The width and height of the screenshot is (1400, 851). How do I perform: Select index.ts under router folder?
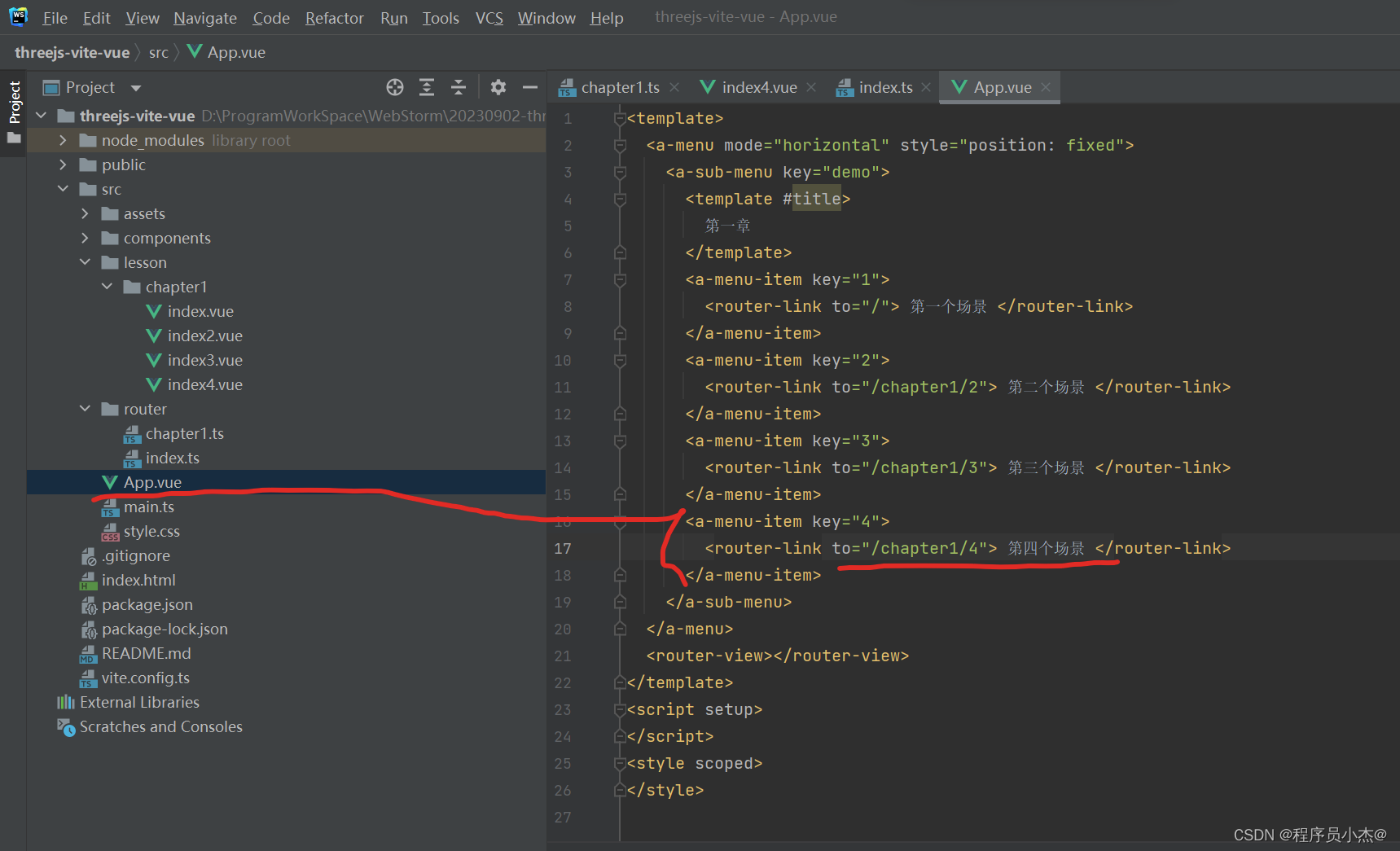pos(172,458)
